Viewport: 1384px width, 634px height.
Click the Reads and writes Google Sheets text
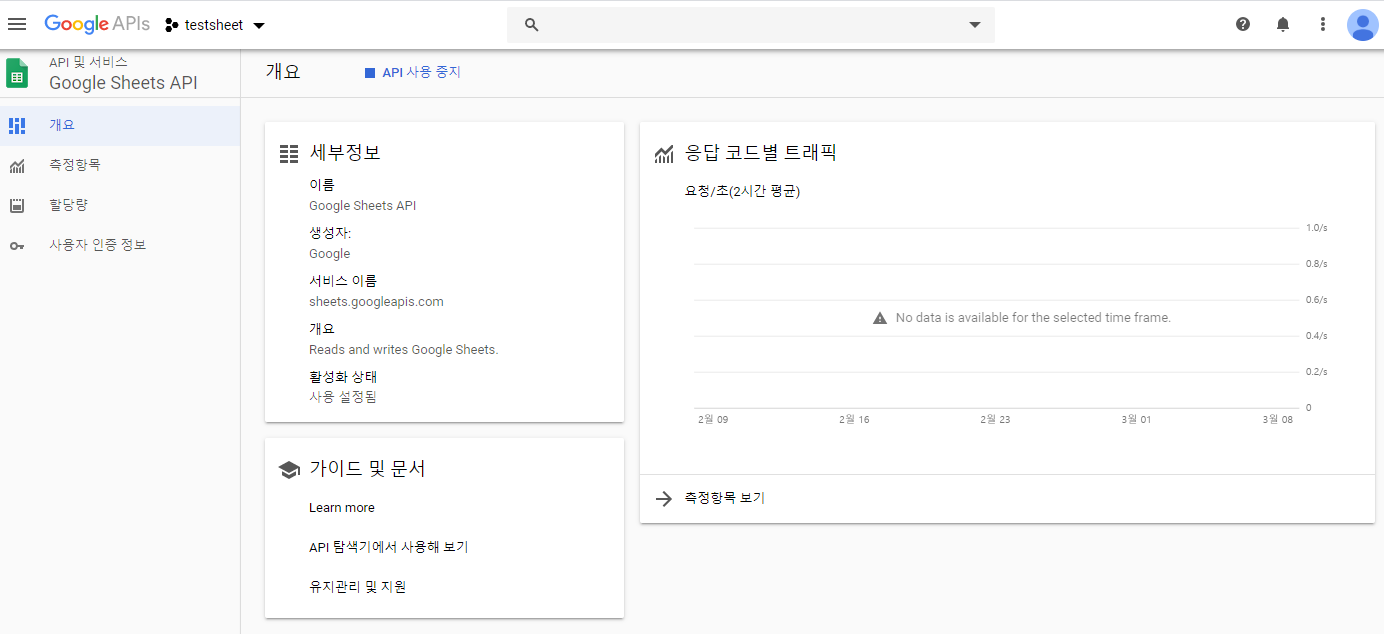pyautogui.click(x=404, y=350)
